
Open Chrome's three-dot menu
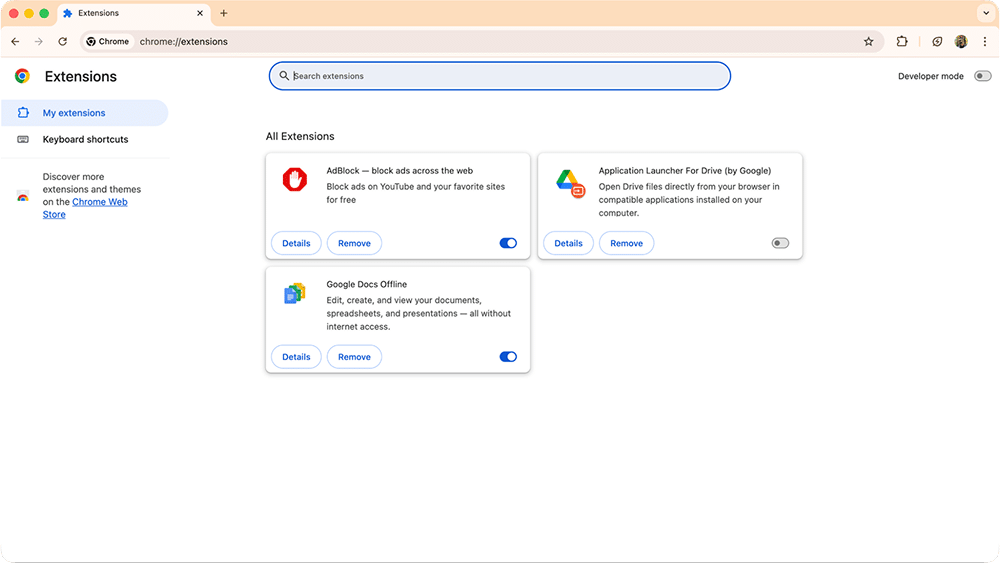pos(985,42)
